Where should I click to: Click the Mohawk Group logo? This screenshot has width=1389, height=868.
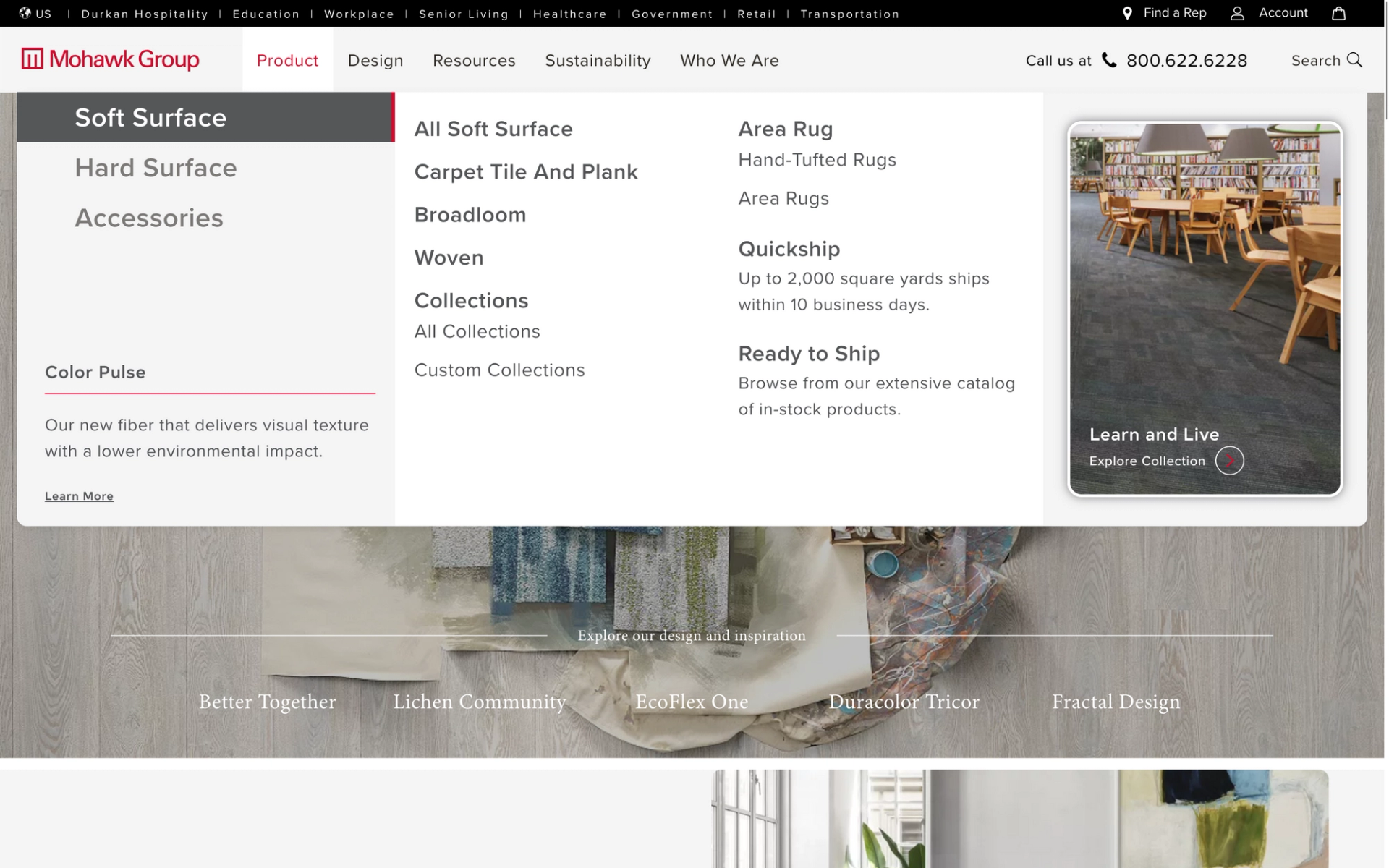[110, 59]
